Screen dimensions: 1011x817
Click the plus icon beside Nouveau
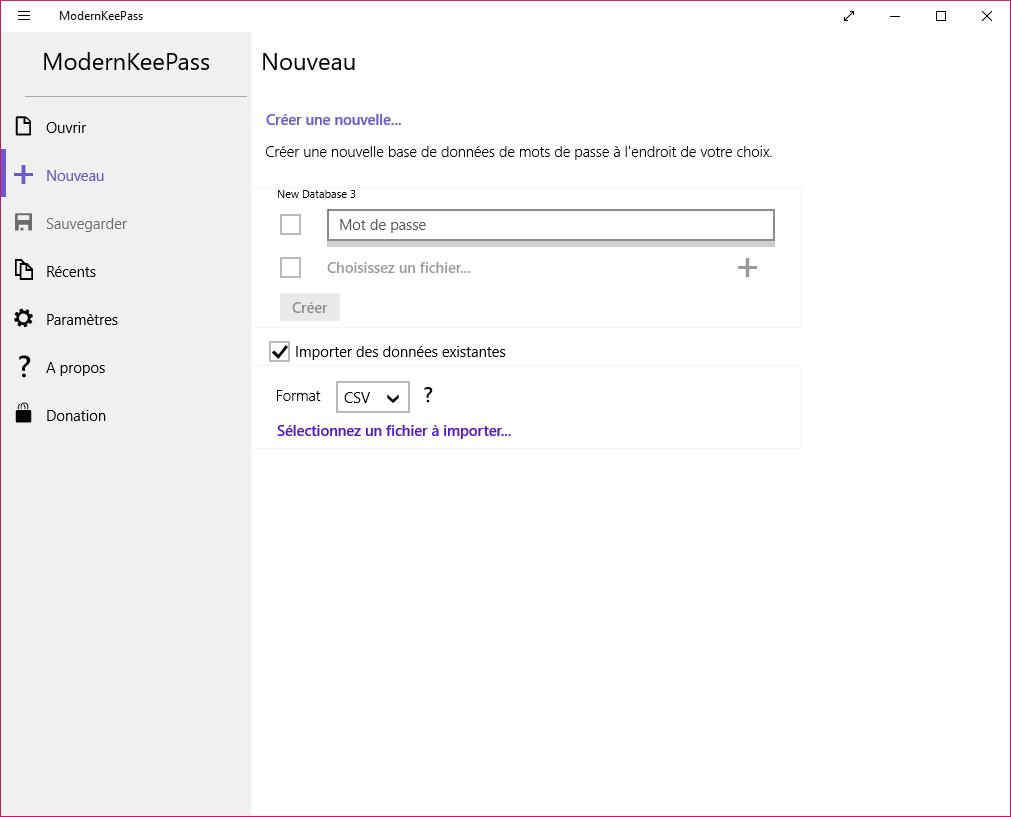coord(24,175)
